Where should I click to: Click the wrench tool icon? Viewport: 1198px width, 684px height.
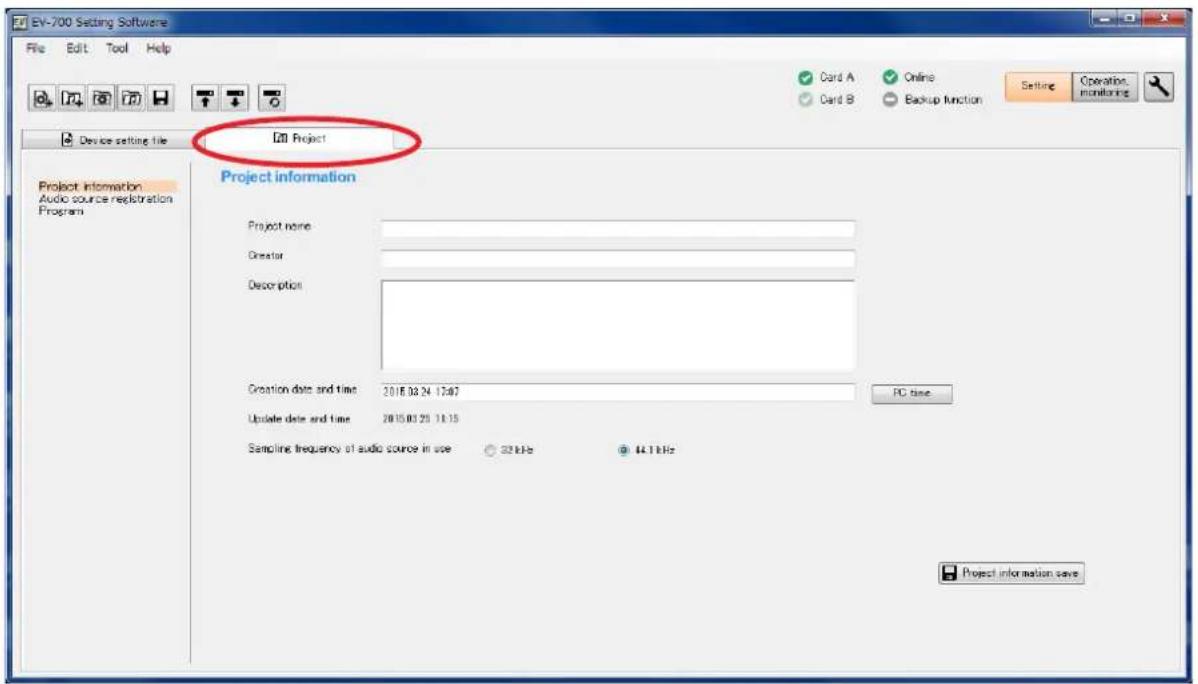(1158, 86)
